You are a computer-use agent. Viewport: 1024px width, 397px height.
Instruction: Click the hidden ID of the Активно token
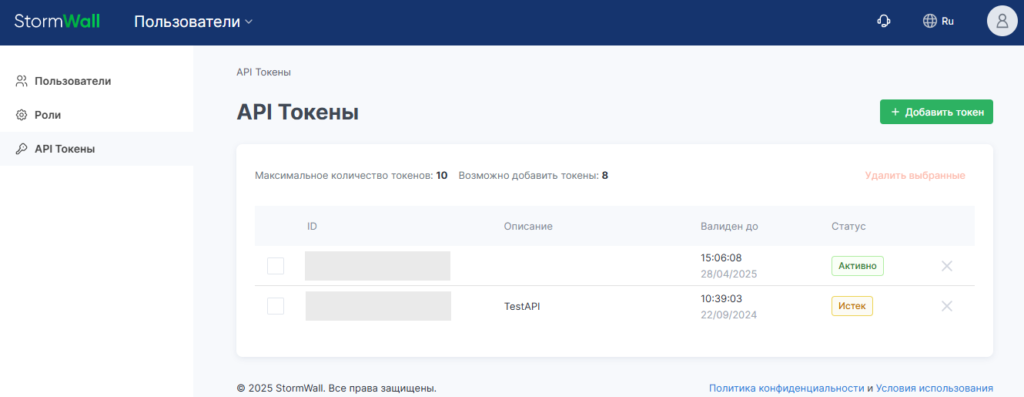[377, 266]
